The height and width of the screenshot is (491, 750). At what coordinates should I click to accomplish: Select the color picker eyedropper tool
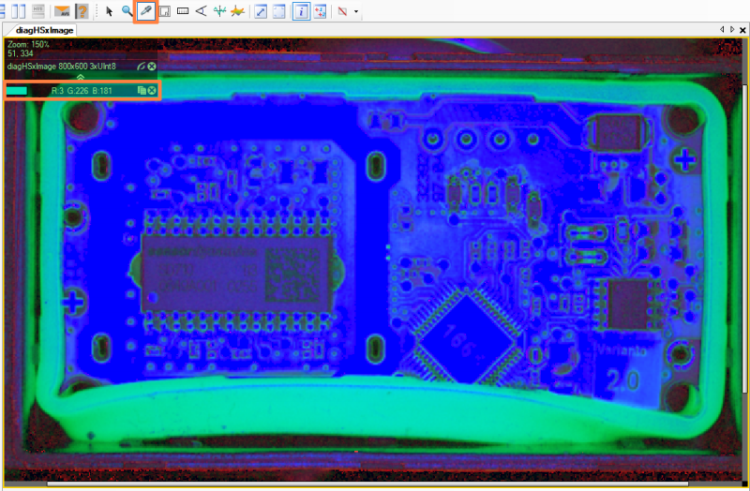(146, 12)
